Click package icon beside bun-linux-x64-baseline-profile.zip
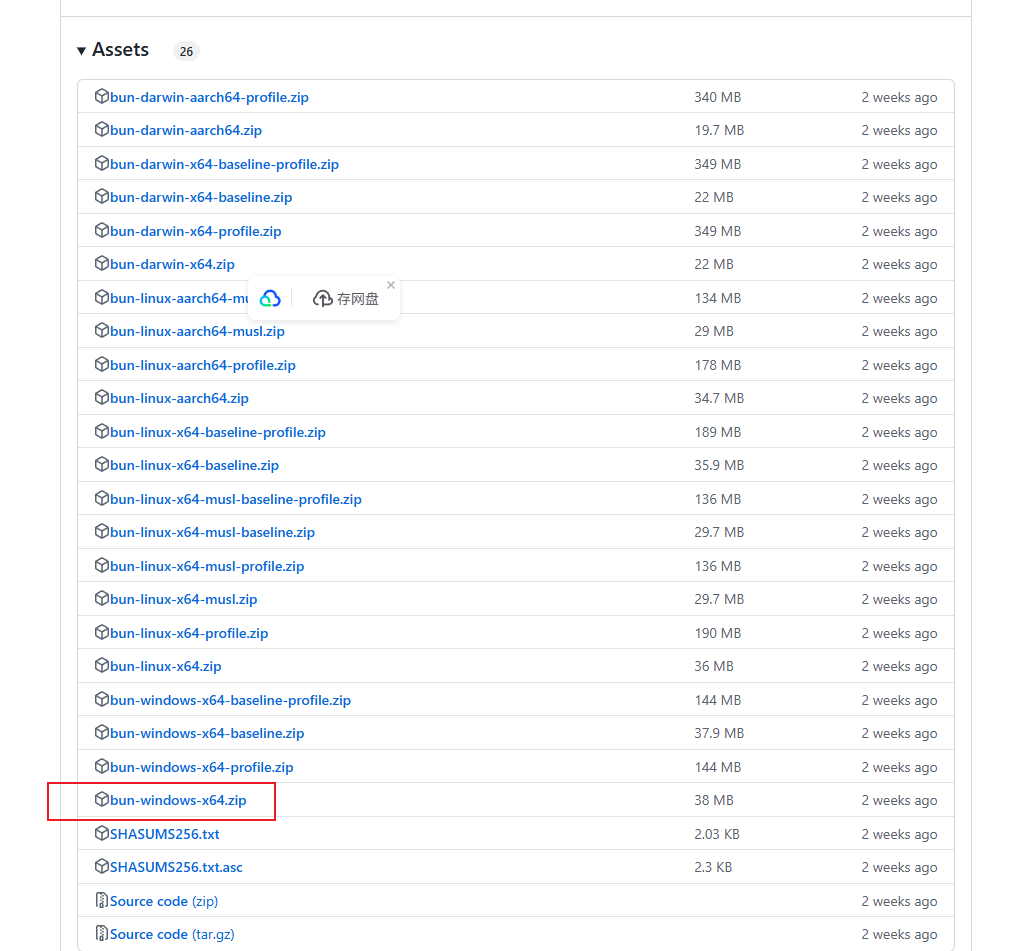The height and width of the screenshot is (951, 1025). (x=101, y=431)
